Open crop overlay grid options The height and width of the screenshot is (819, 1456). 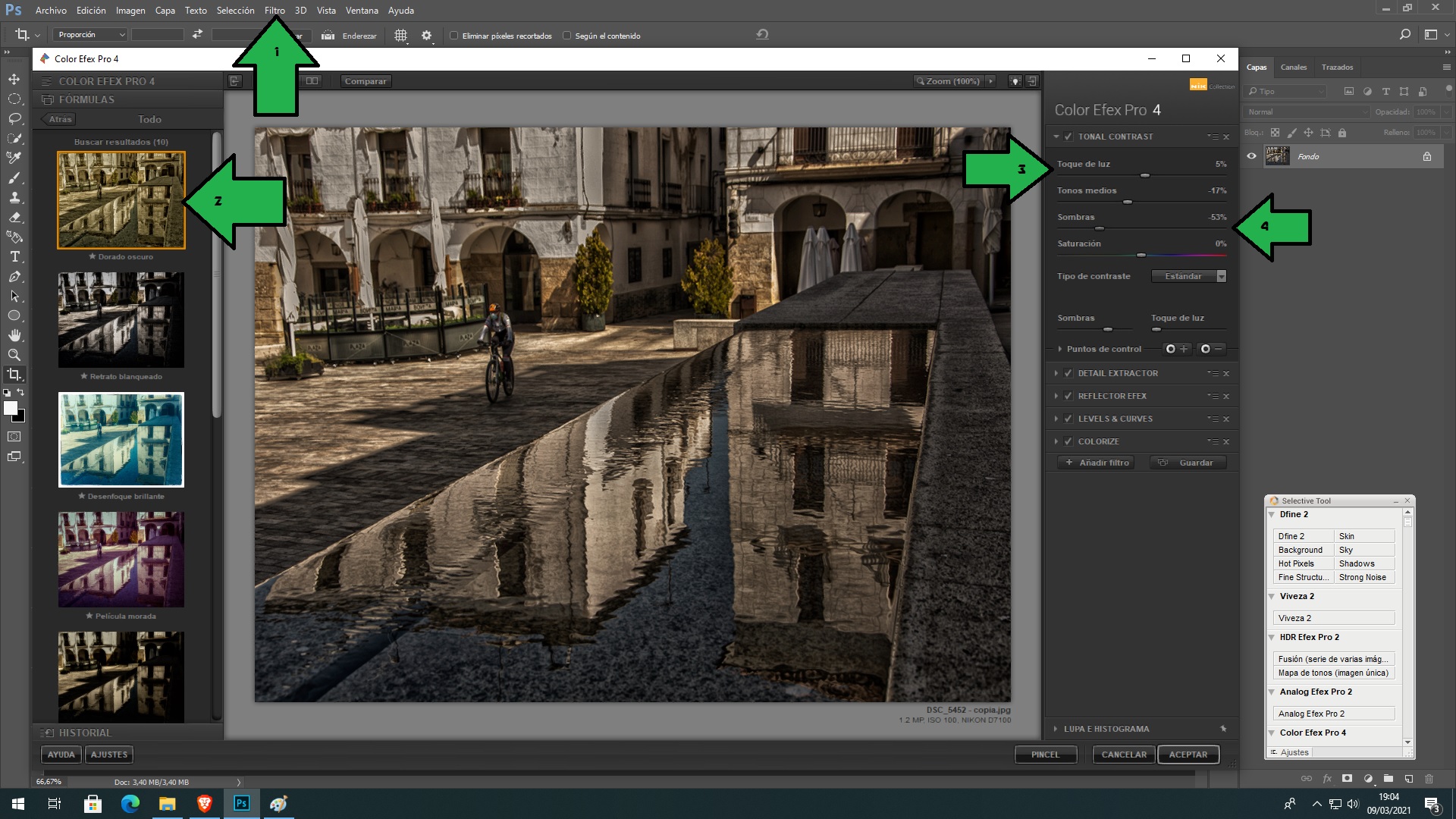[400, 36]
